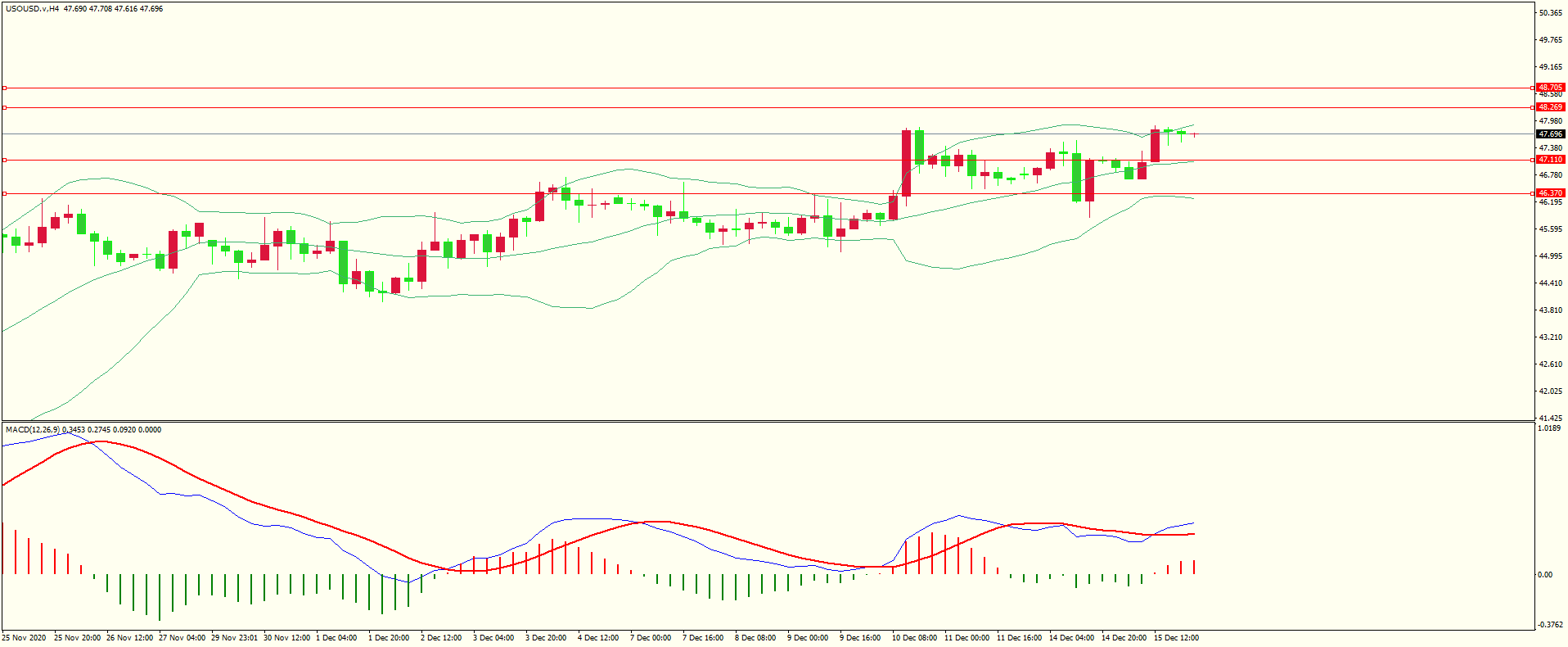Select the 48.705 red price label
Image resolution: width=1568 pixels, height=647 pixels.
point(1550,88)
